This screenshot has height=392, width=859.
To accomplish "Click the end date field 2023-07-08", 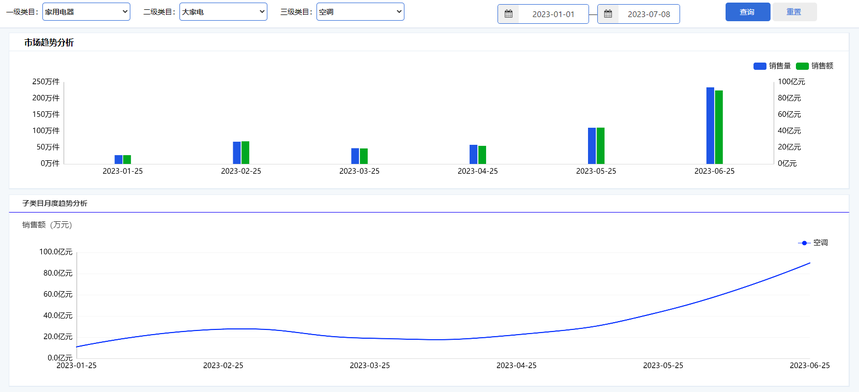I will (649, 14).
